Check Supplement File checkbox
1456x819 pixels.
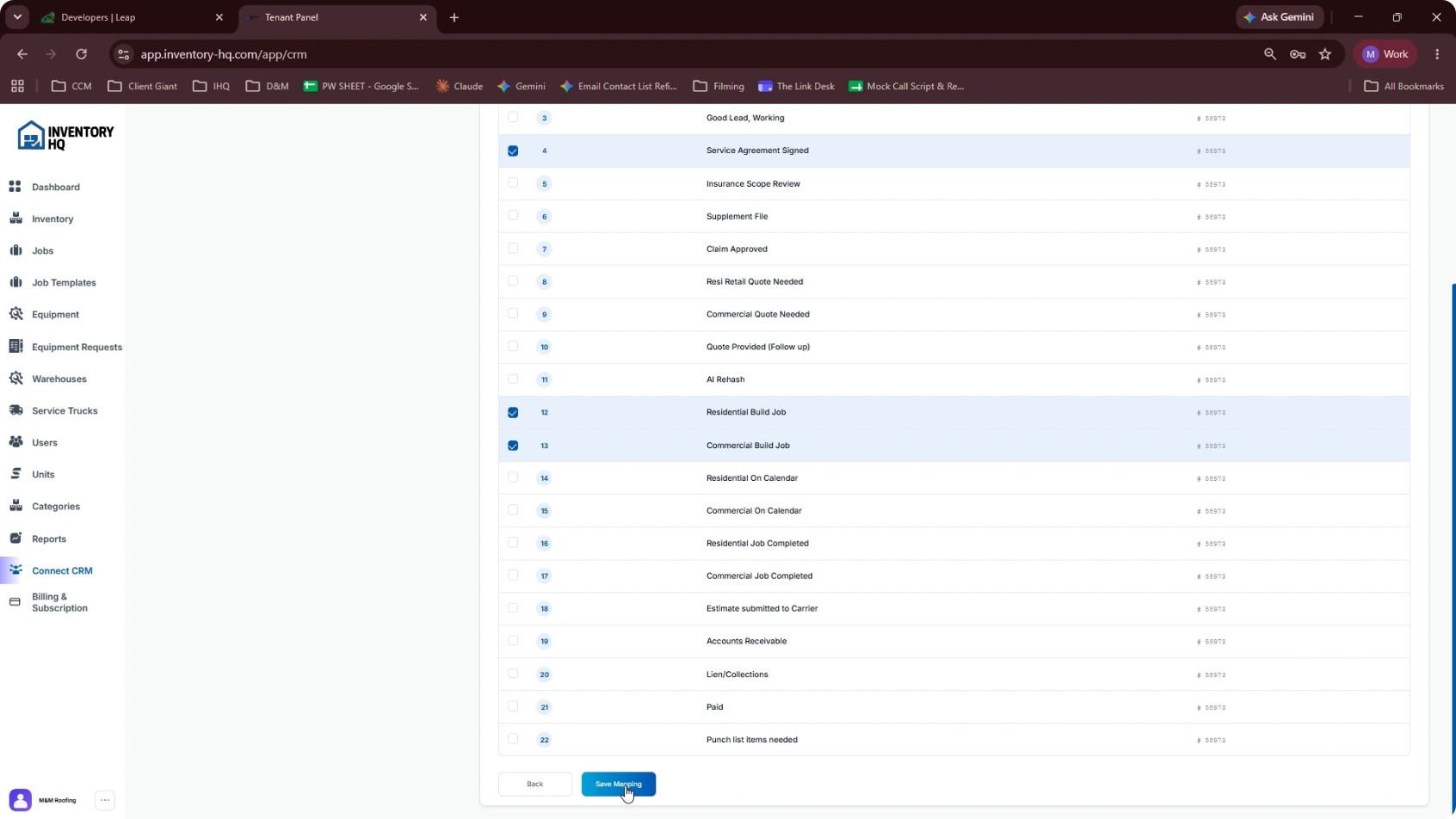[x=513, y=216]
